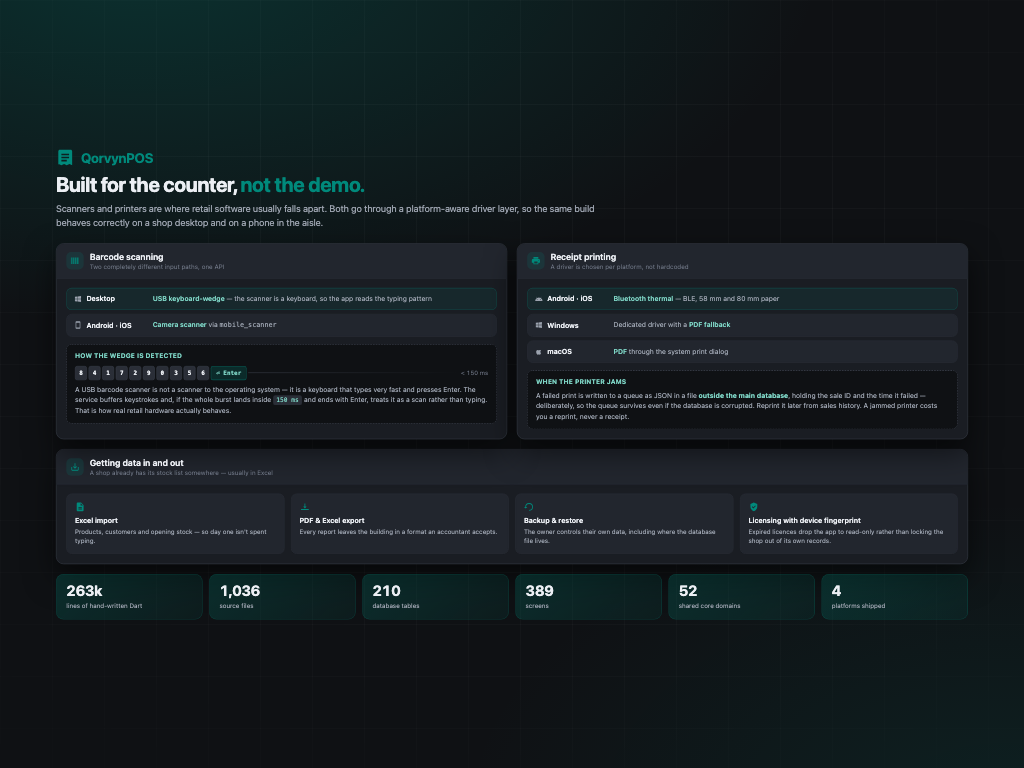The width and height of the screenshot is (1024, 768).
Task: Click the 1,036 source files stat
Action: pyautogui.click(x=282, y=597)
